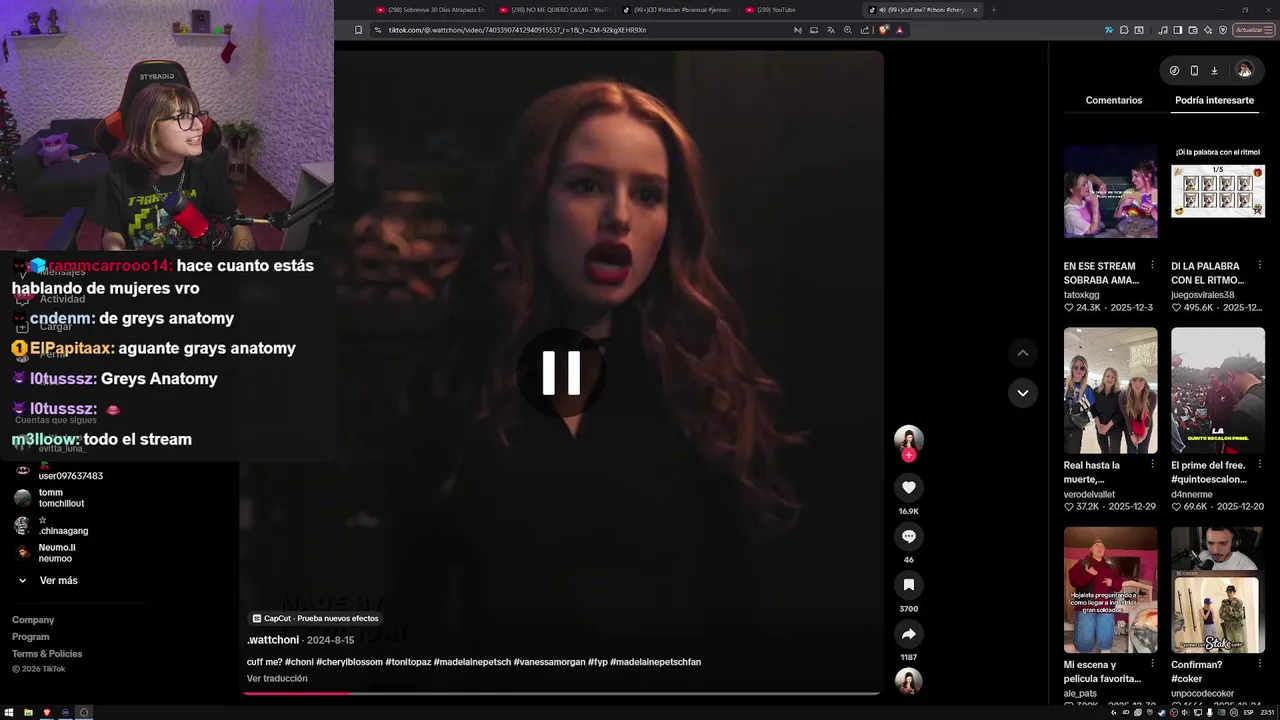Switch to the Podría interesarte tab

1214,100
